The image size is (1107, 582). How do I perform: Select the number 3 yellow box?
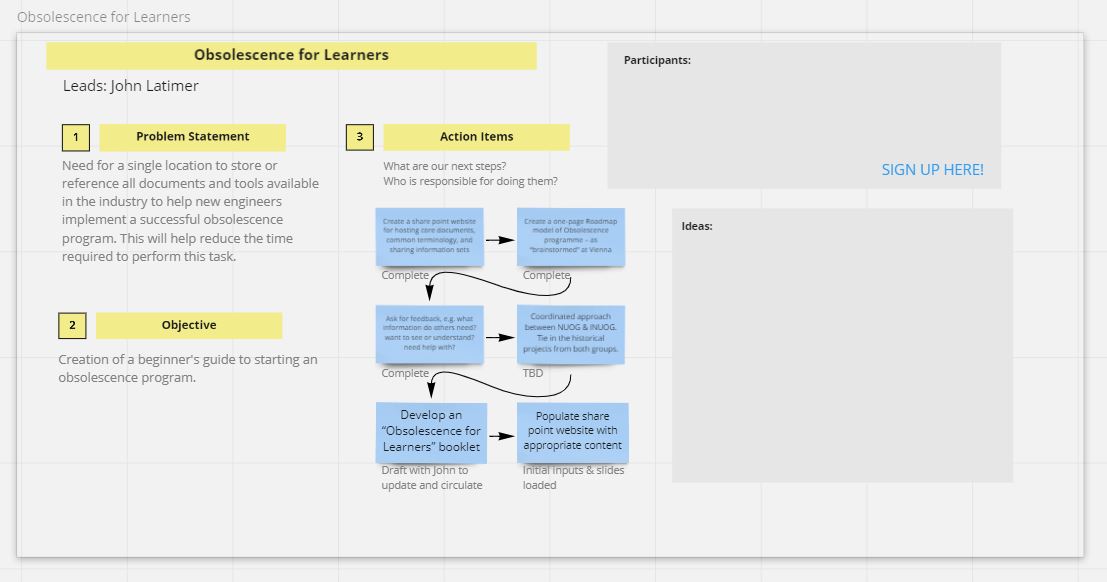(359, 137)
